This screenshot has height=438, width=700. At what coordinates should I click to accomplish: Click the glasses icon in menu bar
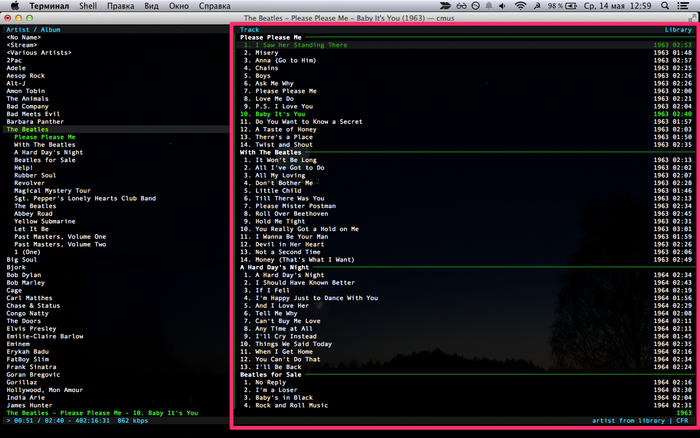[461, 6]
